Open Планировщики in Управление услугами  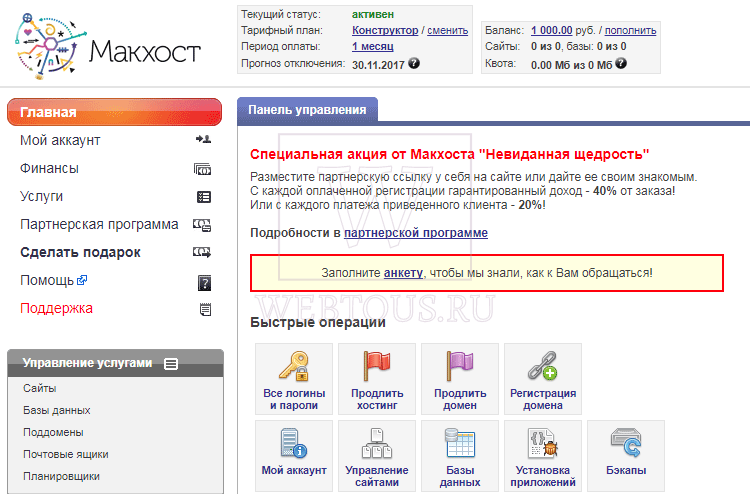click(x=61, y=476)
